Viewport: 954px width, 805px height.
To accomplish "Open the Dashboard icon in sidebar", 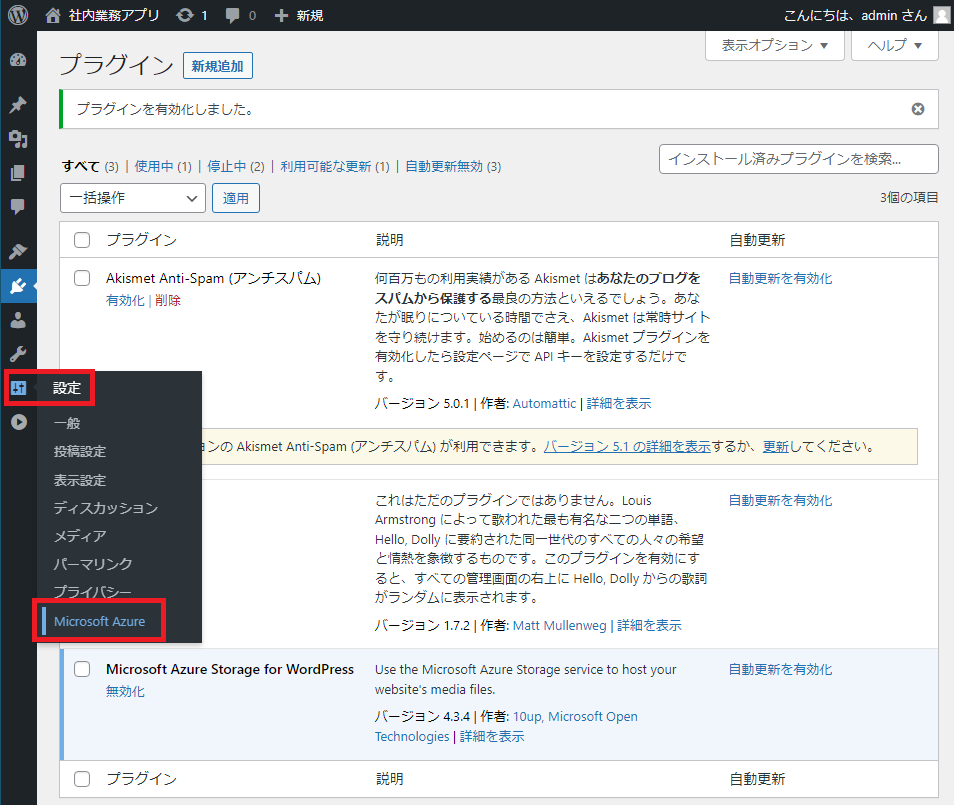I will coord(18,60).
